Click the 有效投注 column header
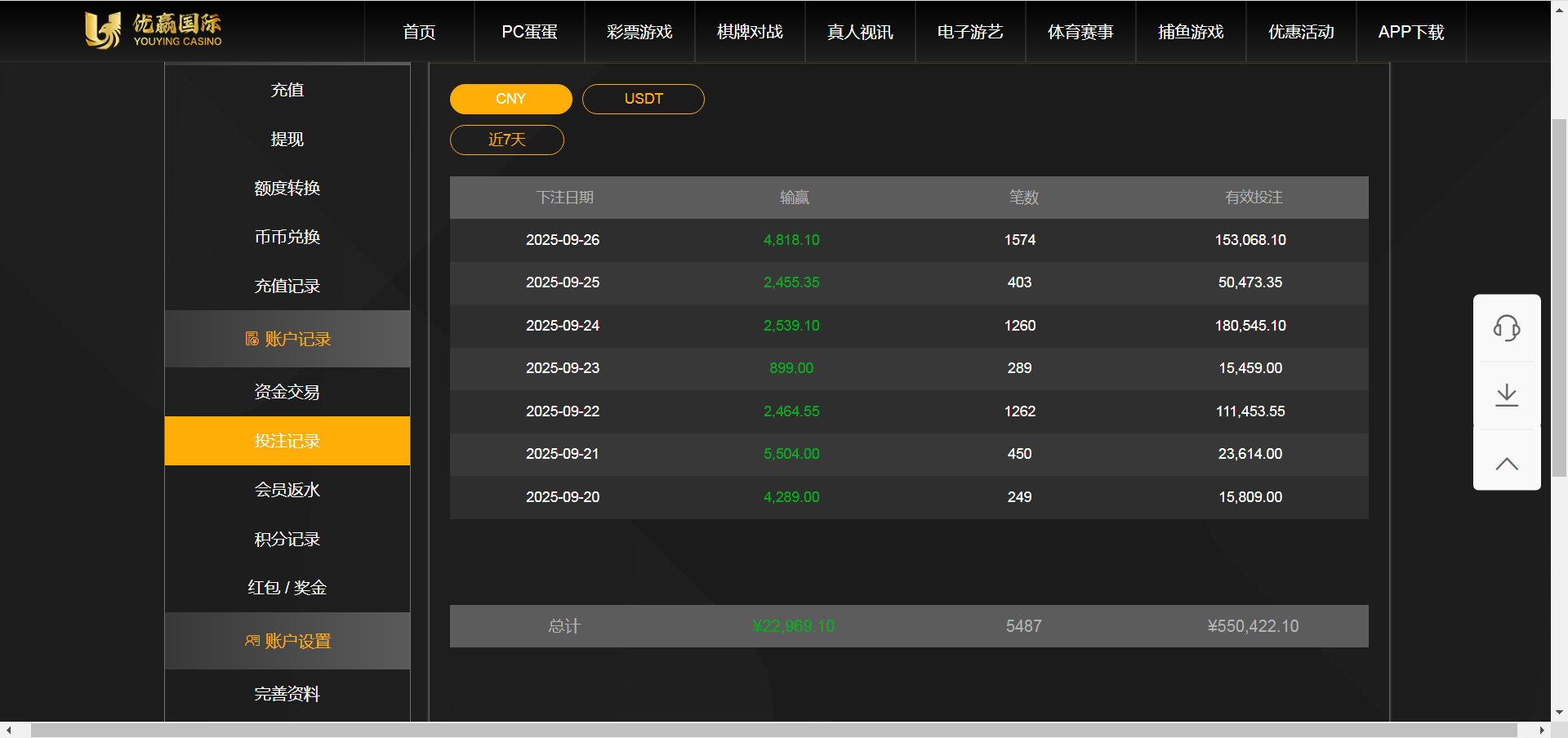The image size is (1568, 738). tap(1254, 198)
